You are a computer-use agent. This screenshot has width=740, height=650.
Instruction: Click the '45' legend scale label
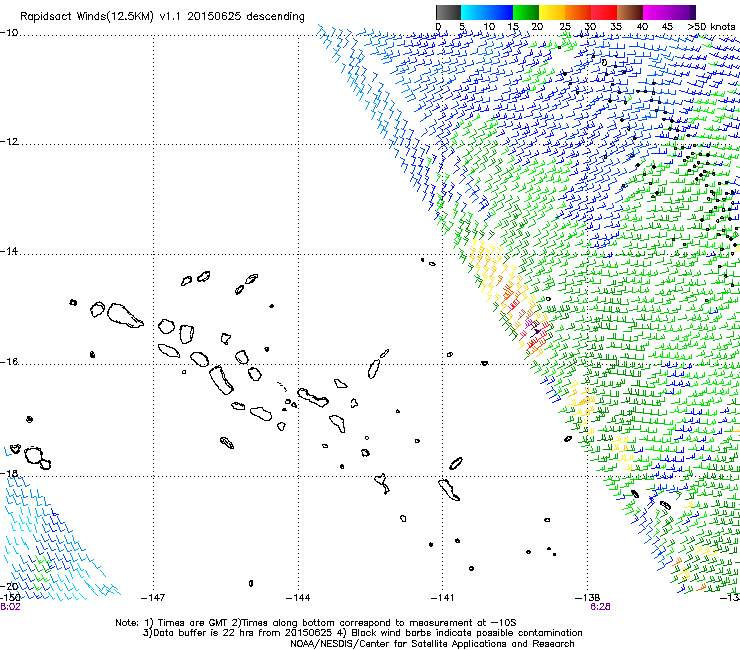point(667,27)
